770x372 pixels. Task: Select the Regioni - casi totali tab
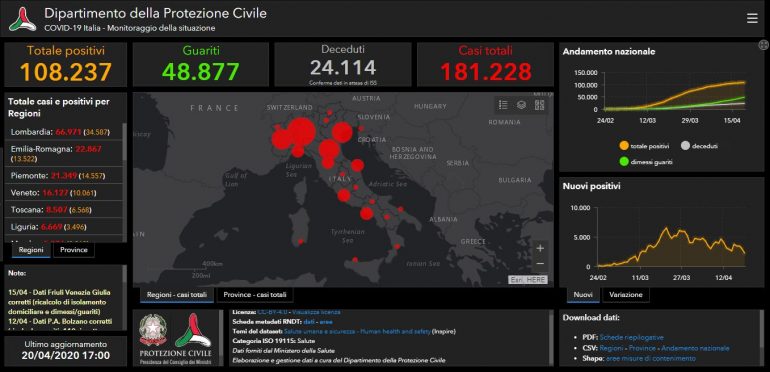(177, 295)
